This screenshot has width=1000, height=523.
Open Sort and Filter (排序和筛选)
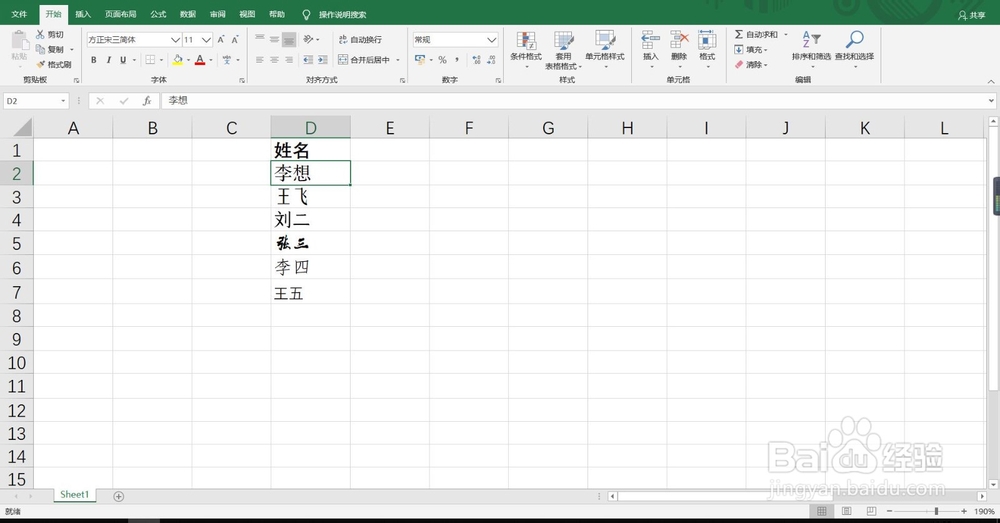[x=811, y=48]
